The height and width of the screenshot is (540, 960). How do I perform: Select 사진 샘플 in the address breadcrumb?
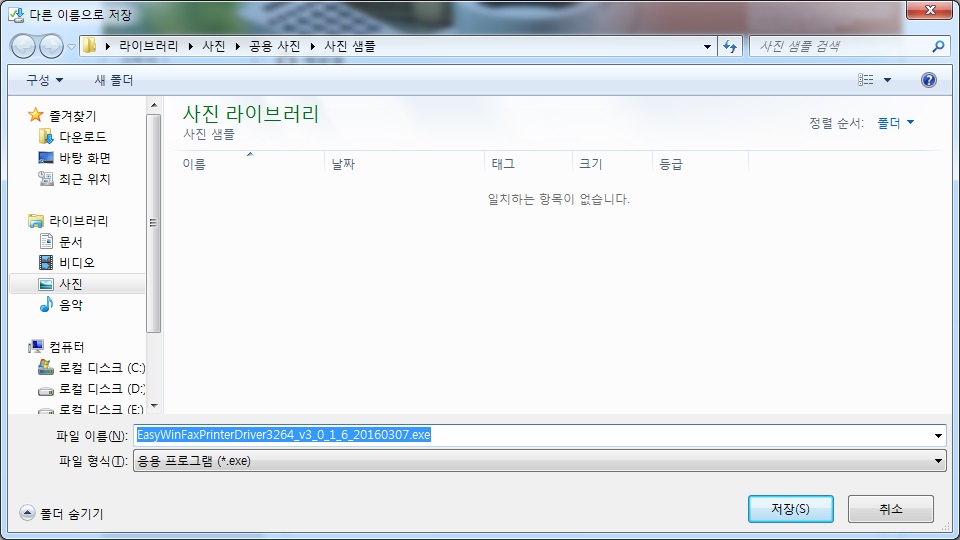click(350, 46)
